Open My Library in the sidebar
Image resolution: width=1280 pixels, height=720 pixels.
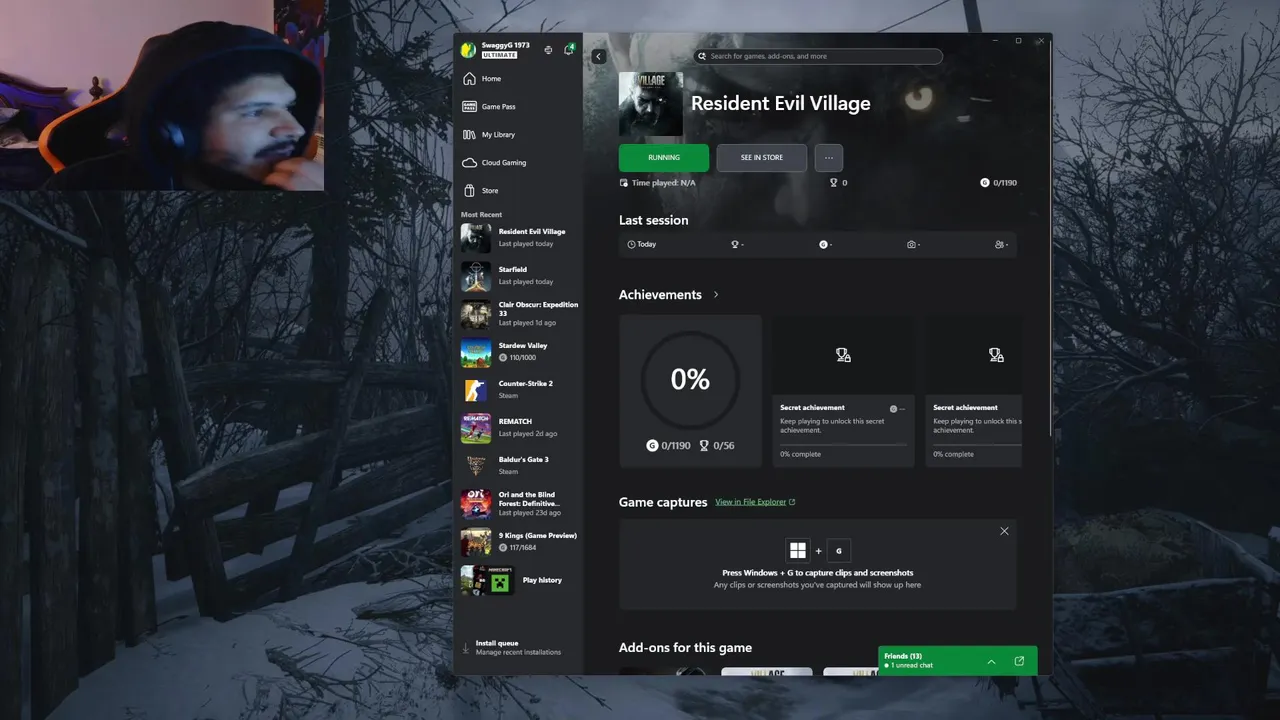point(518,135)
